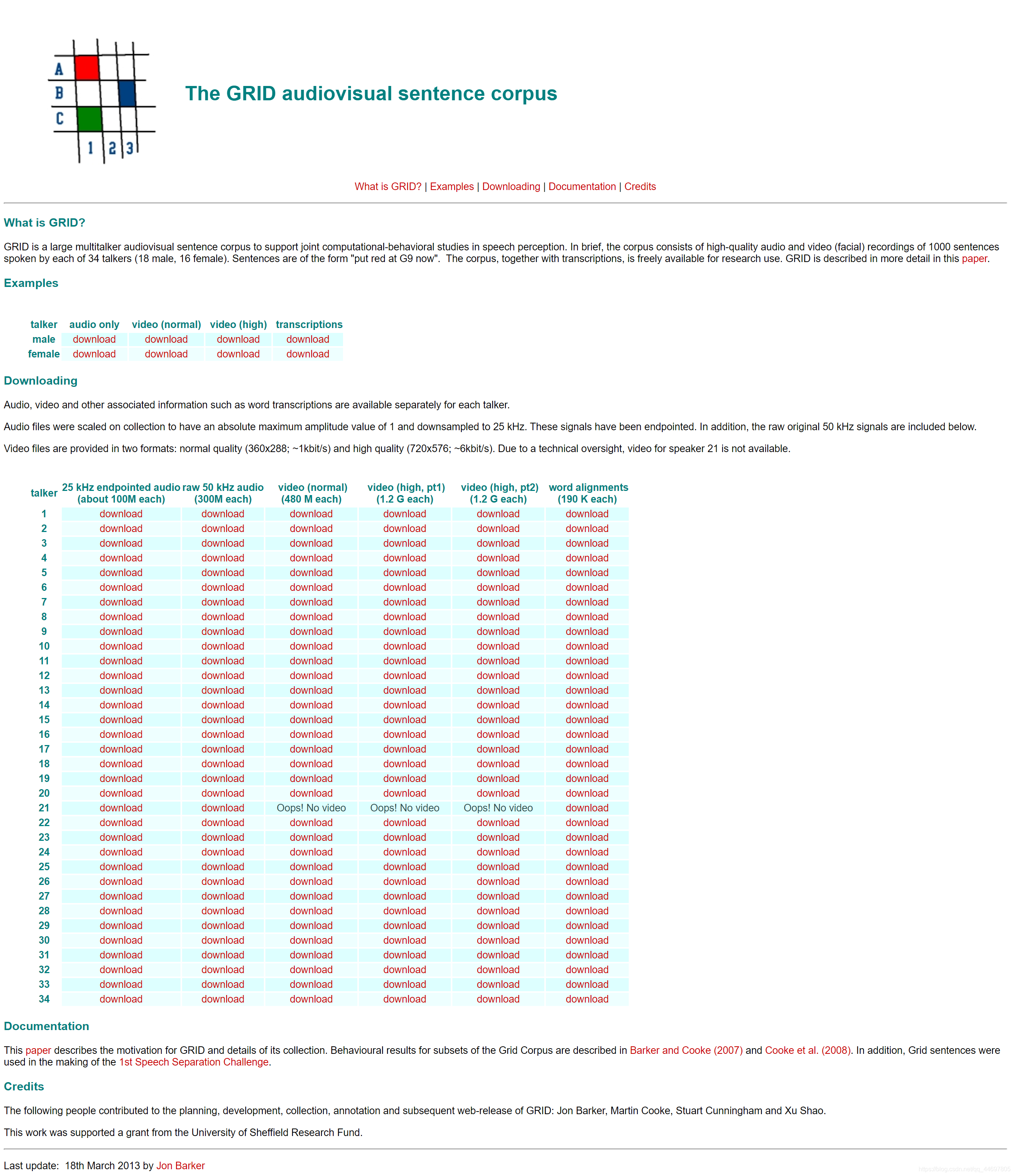Image resolution: width=1014 pixels, height=1176 pixels.
Task: Download talker 13 25 kHz endpointed audio
Action: click(x=121, y=690)
